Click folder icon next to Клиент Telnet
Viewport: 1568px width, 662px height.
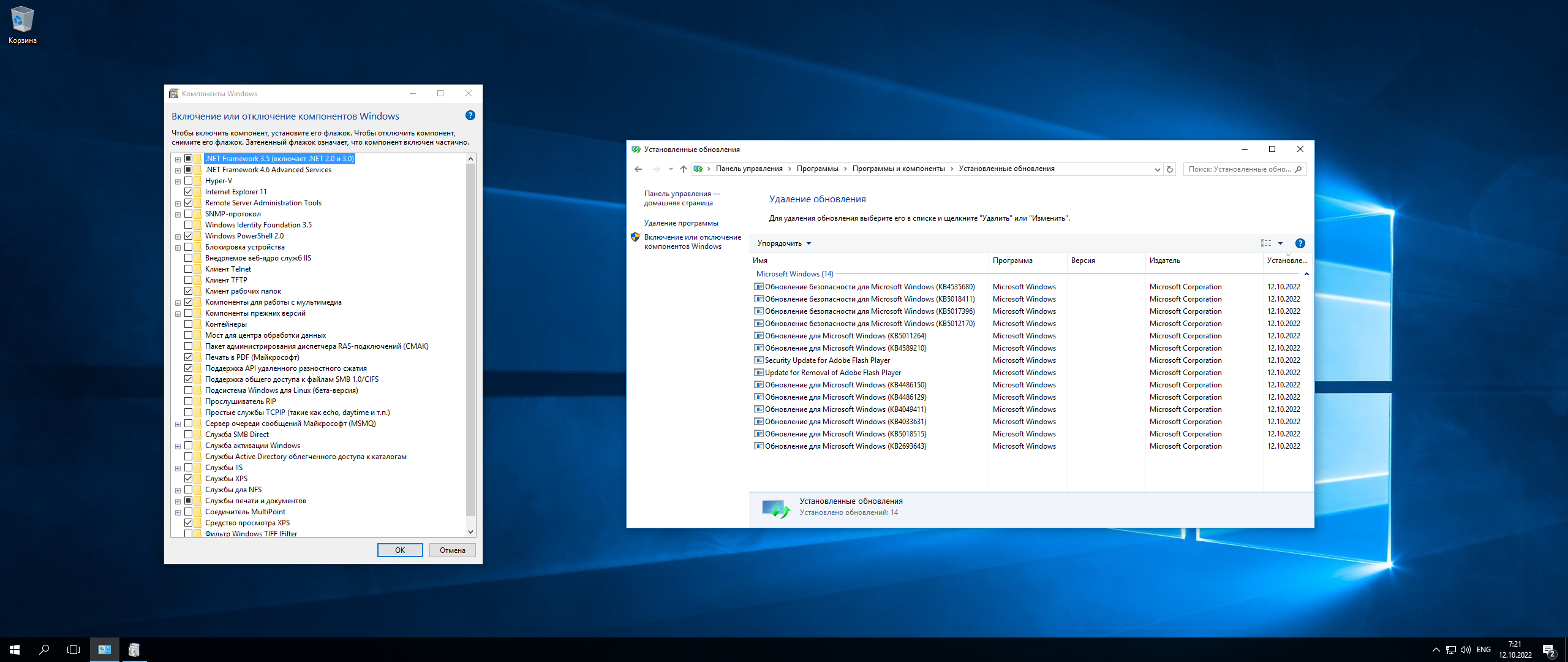pyautogui.click(x=198, y=269)
